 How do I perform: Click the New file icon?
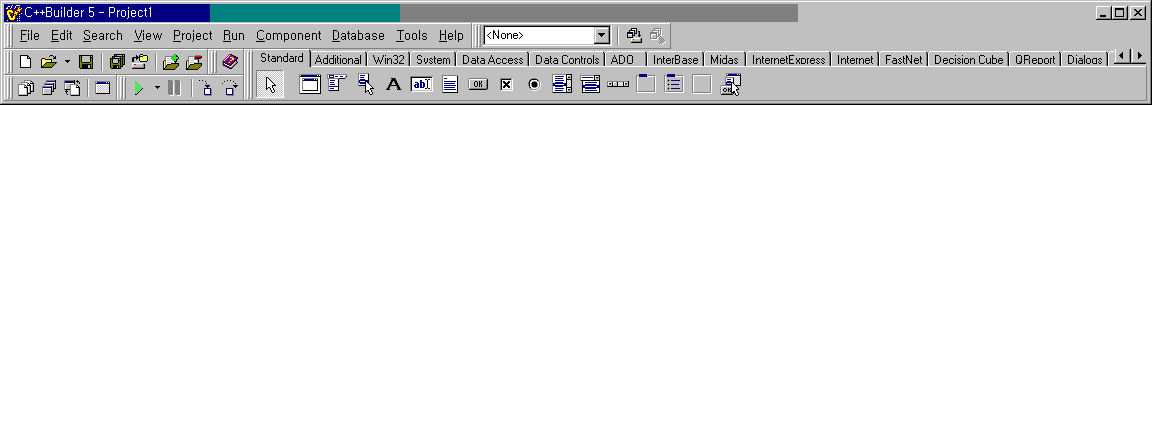coord(25,62)
